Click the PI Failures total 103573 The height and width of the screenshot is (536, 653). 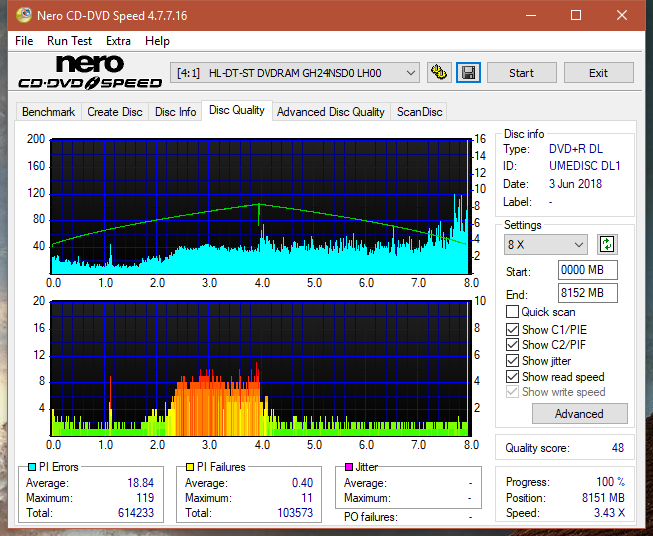pyautogui.click(x=295, y=512)
